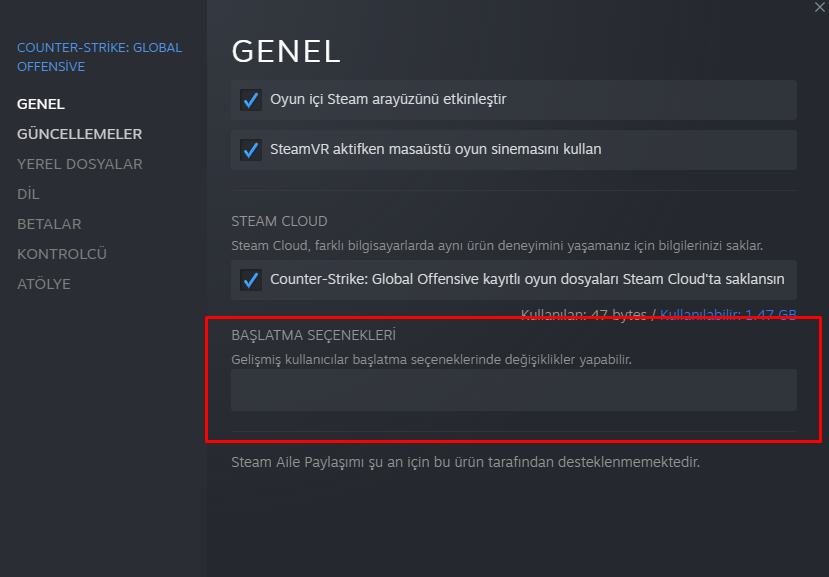Close the properties window

[x=820, y=7]
